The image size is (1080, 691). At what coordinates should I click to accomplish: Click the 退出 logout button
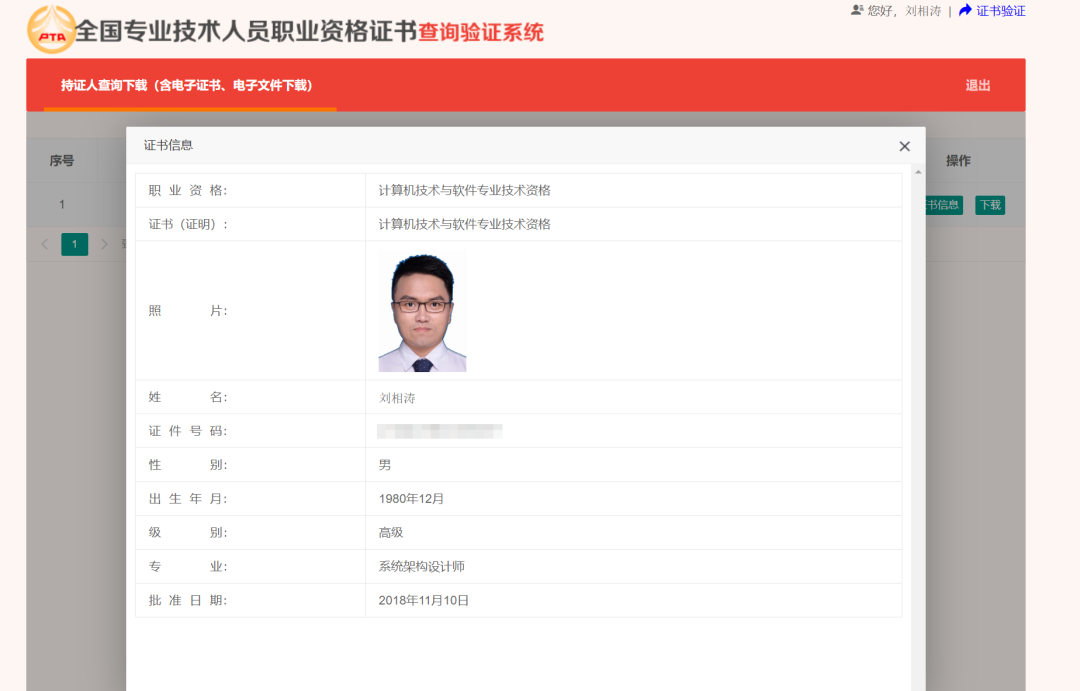pyautogui.click(x=977, y=85)
